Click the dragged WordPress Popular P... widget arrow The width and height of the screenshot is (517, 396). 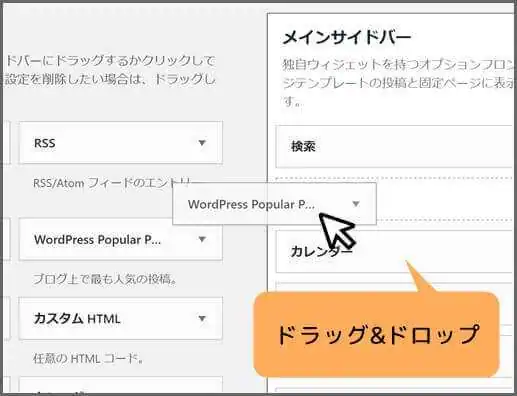356,204
